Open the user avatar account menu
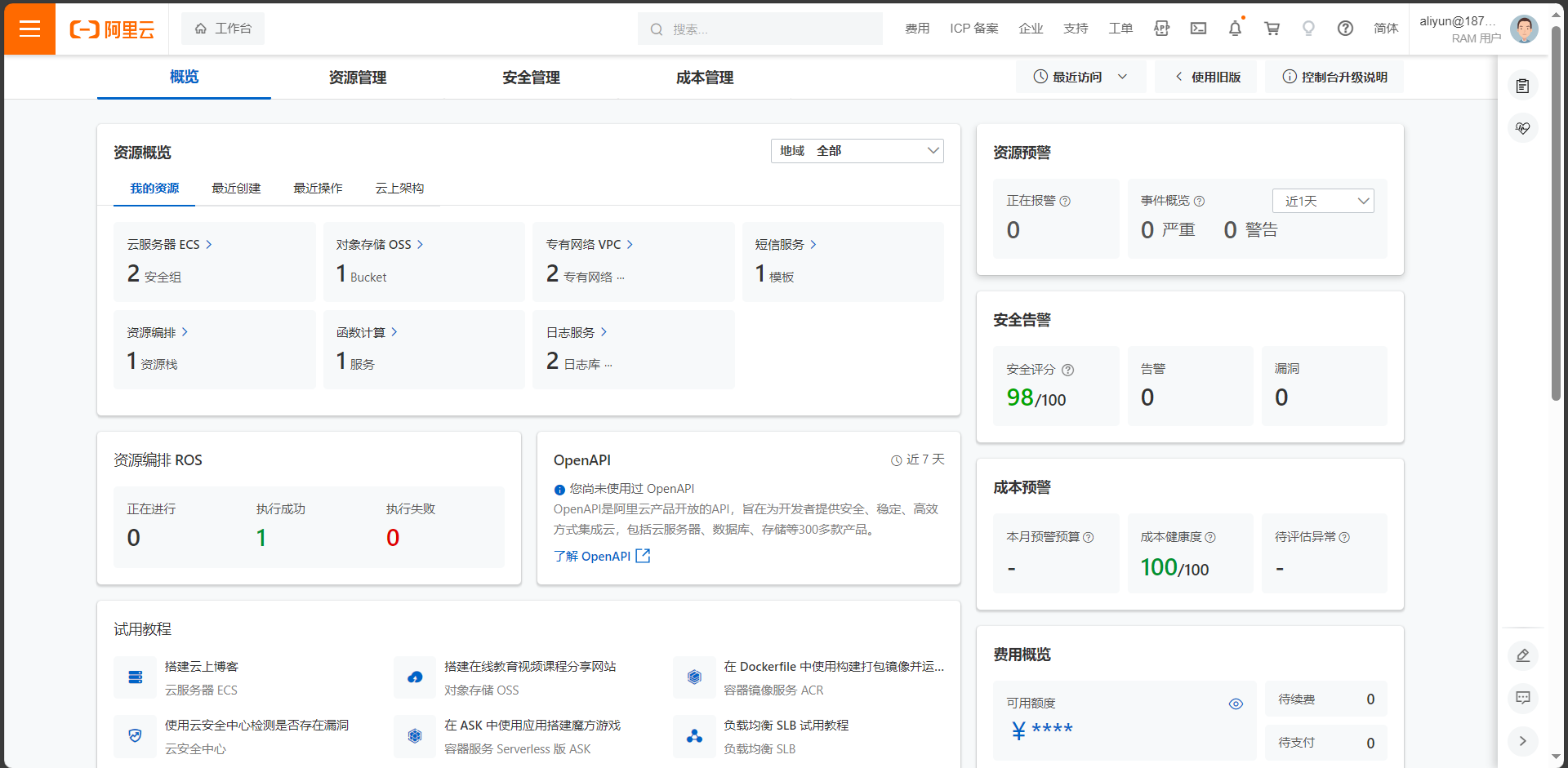 [x=1524, y=29]
